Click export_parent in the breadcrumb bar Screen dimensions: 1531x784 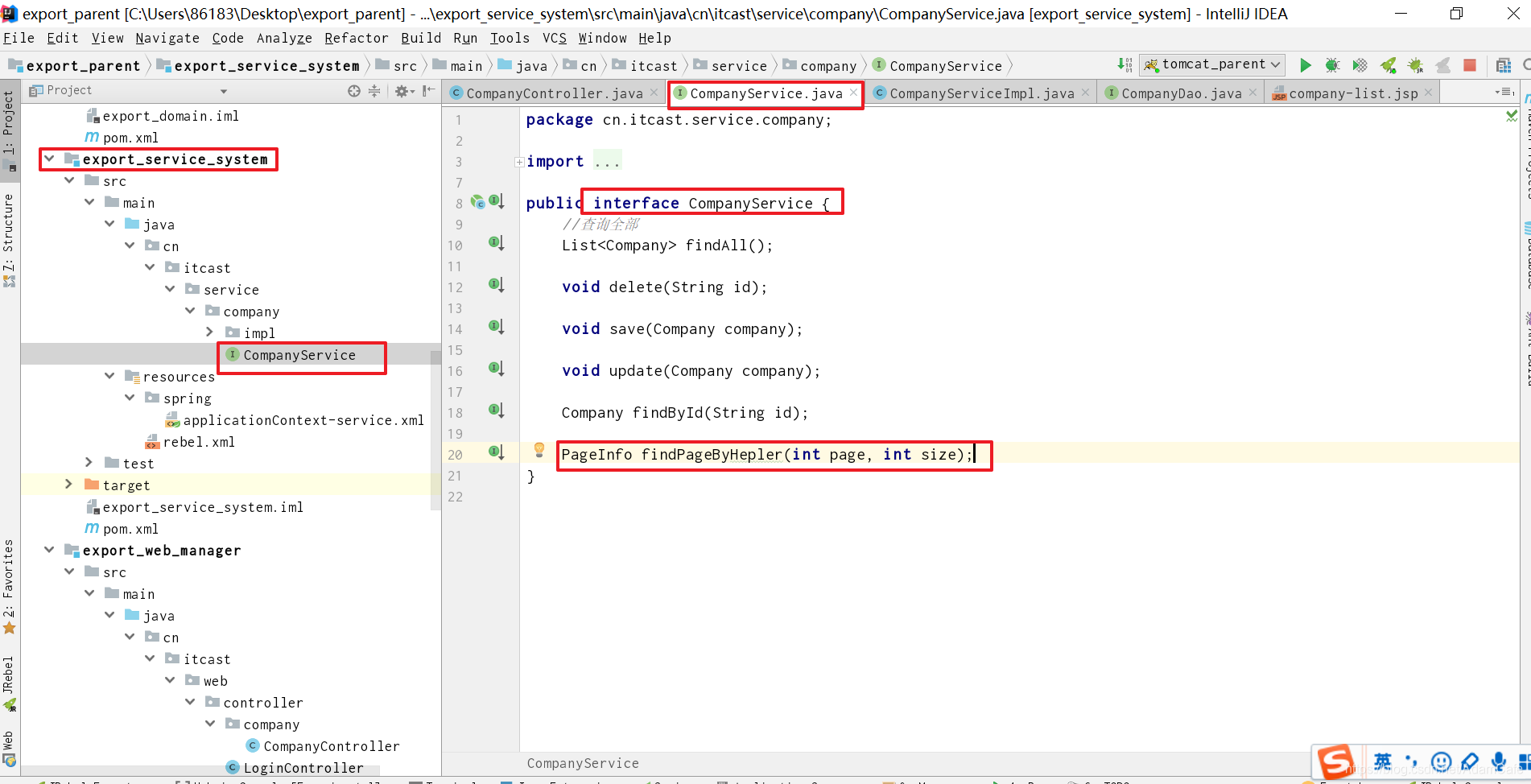[x=75, y=66]
